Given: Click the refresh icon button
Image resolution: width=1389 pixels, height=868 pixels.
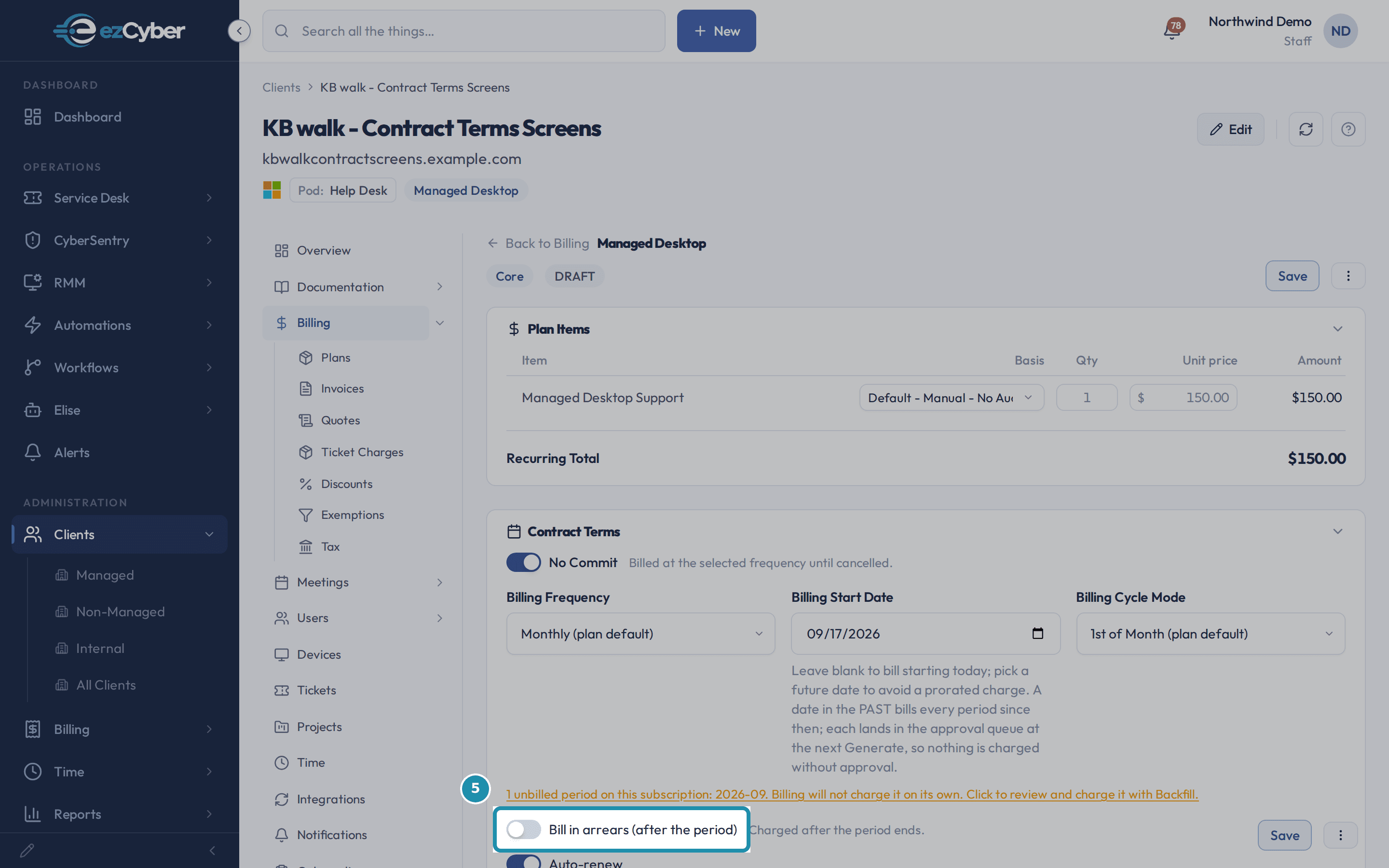Looking at the screenshot, I should [1306, 129].
